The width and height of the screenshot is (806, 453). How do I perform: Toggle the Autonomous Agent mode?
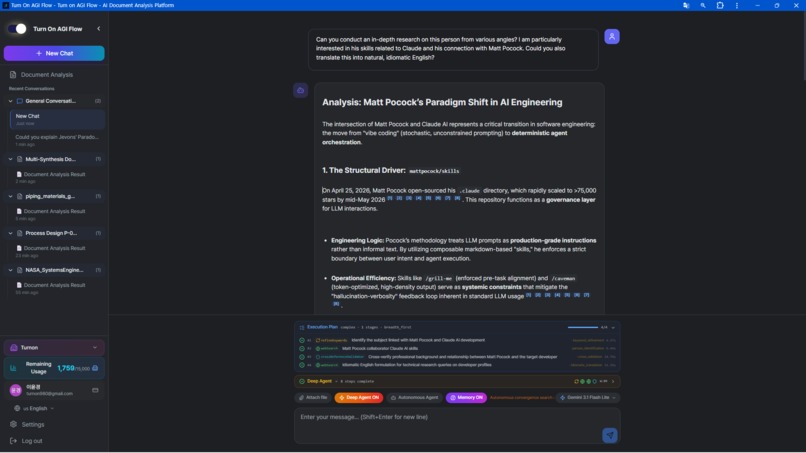414,397
